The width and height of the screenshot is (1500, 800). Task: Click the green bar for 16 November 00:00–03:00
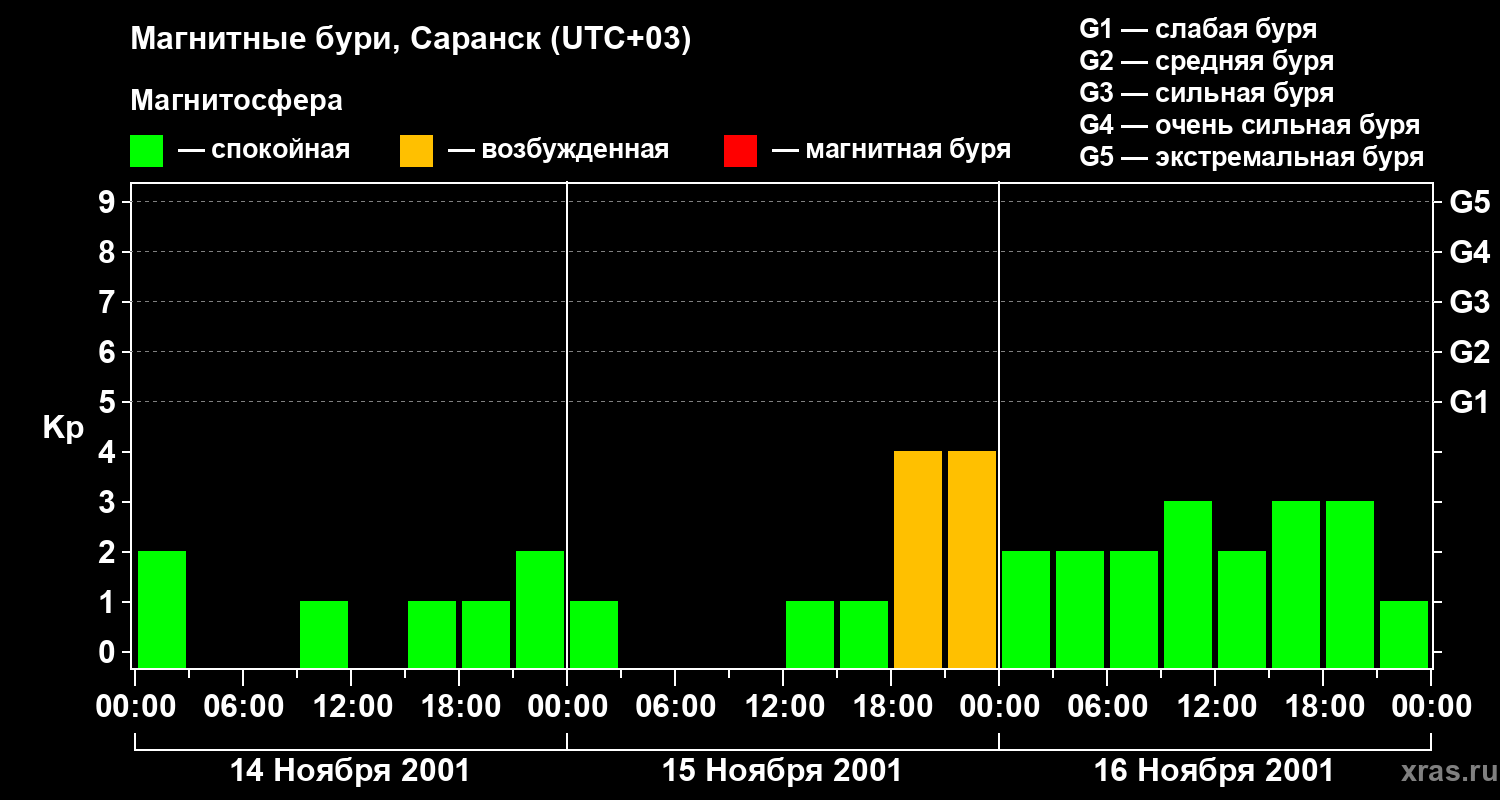click(x=1026, y=609)
